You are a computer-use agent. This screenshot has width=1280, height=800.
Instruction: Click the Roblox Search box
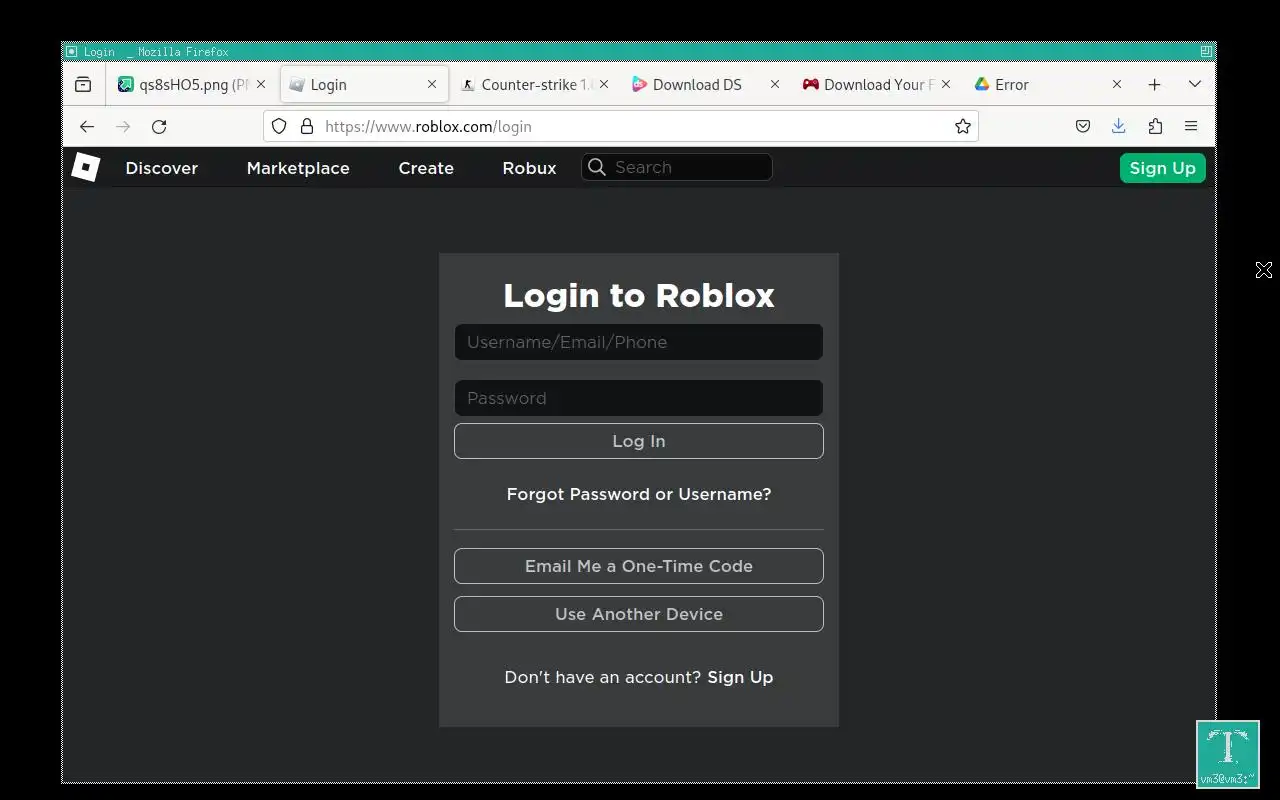pos(677,167)
